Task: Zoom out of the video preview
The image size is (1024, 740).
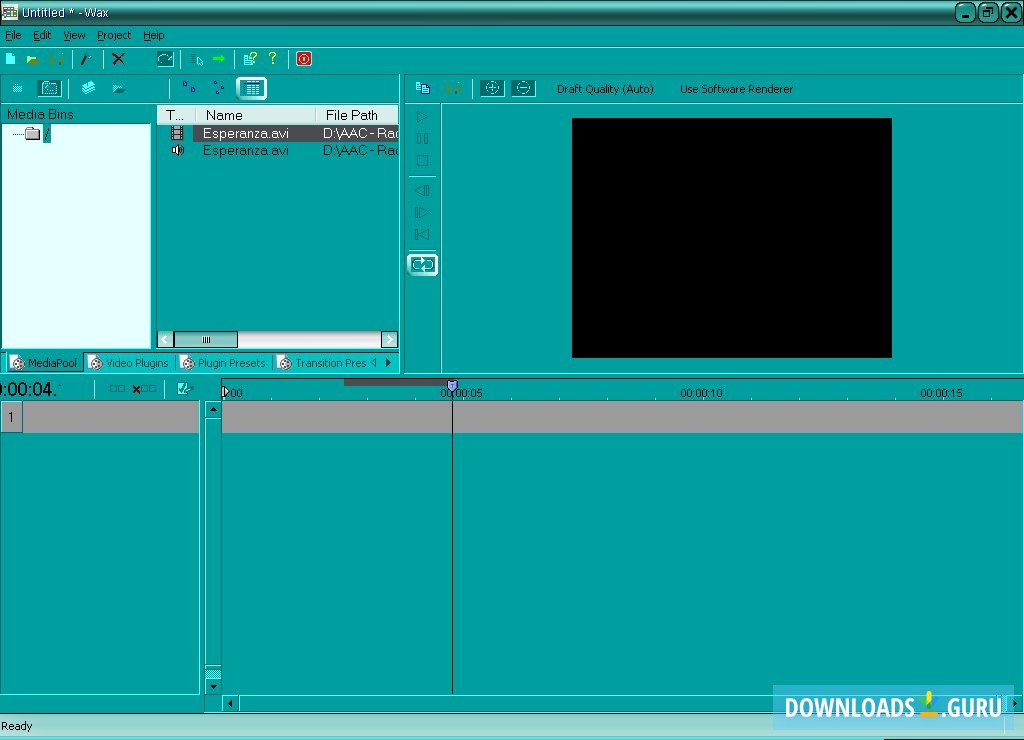Action: point(523,88)
